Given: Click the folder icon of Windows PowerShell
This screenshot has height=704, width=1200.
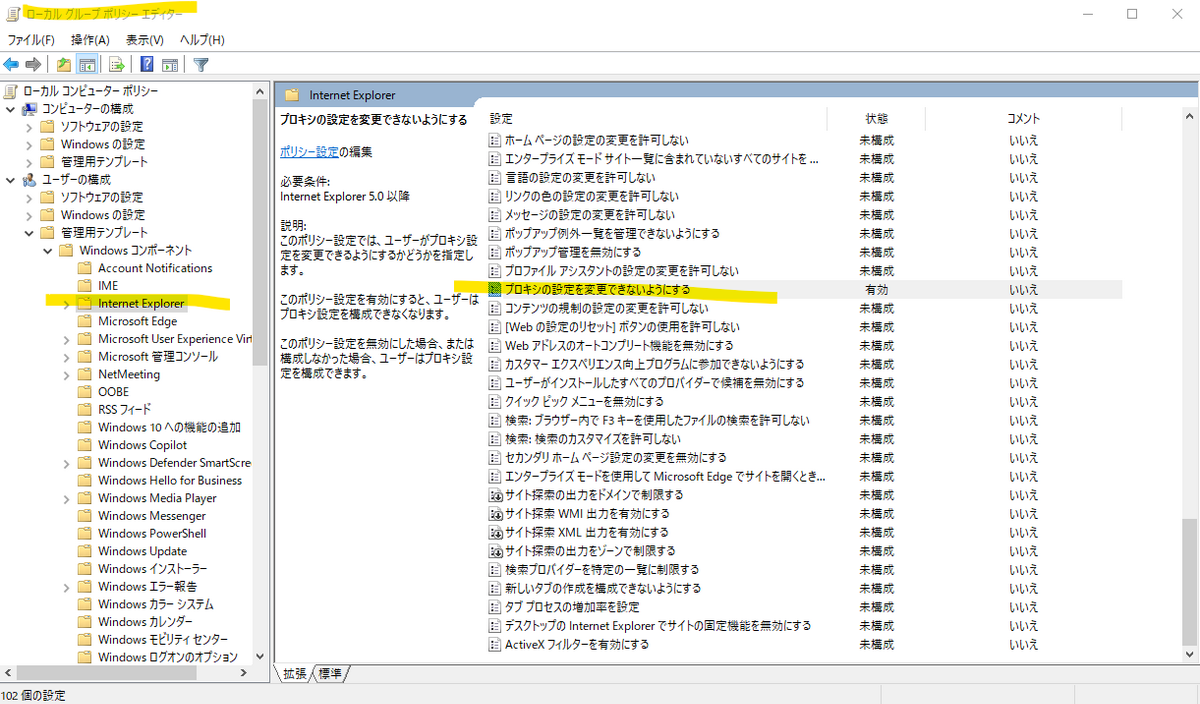Looking at the screenshot, I should pos(85,533).
